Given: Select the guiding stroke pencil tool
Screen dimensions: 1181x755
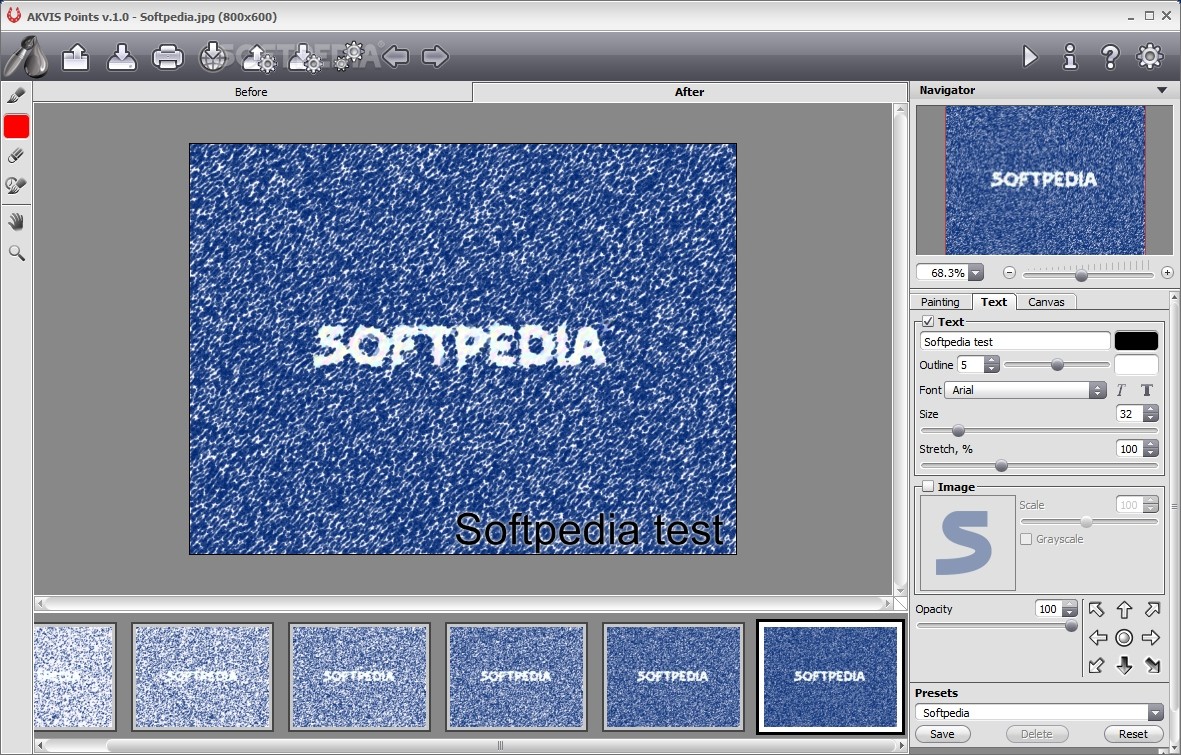Looking at the screenshot, I should pyautogui.click(x=16, y=95).
